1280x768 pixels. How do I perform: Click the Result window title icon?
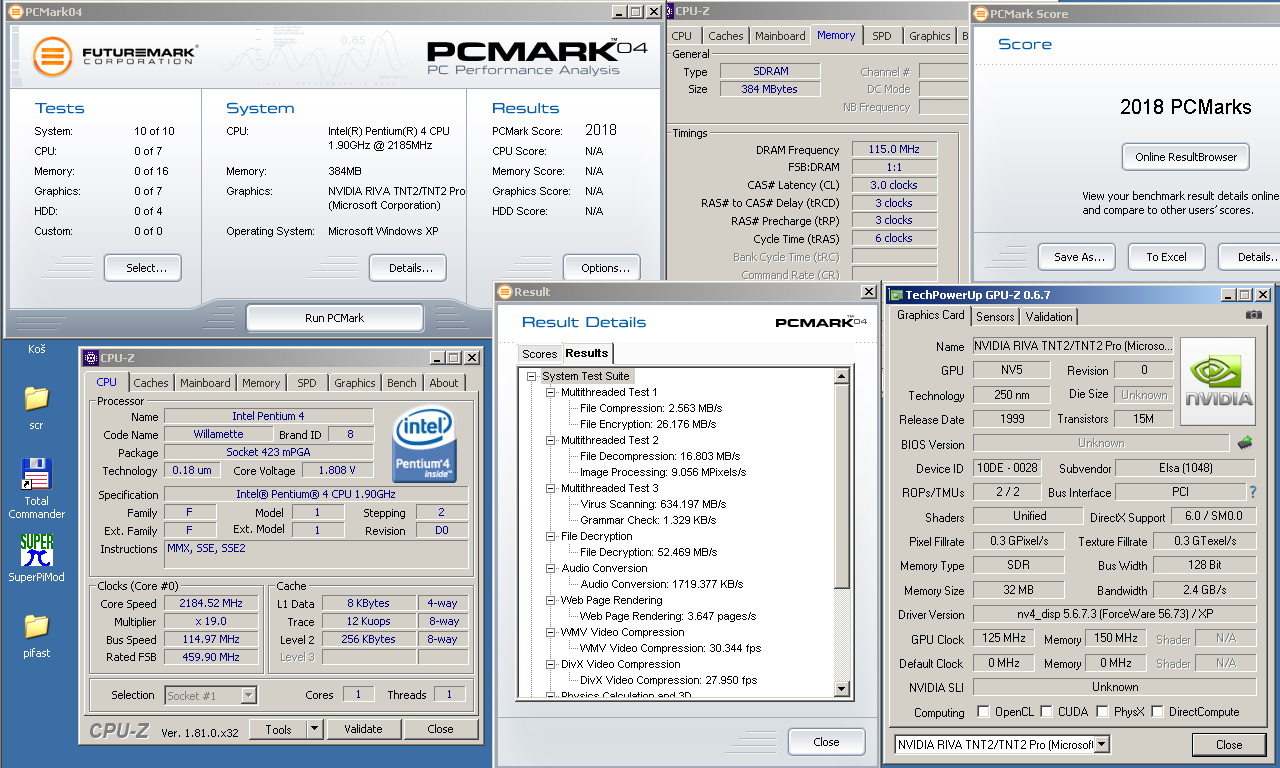505,292
